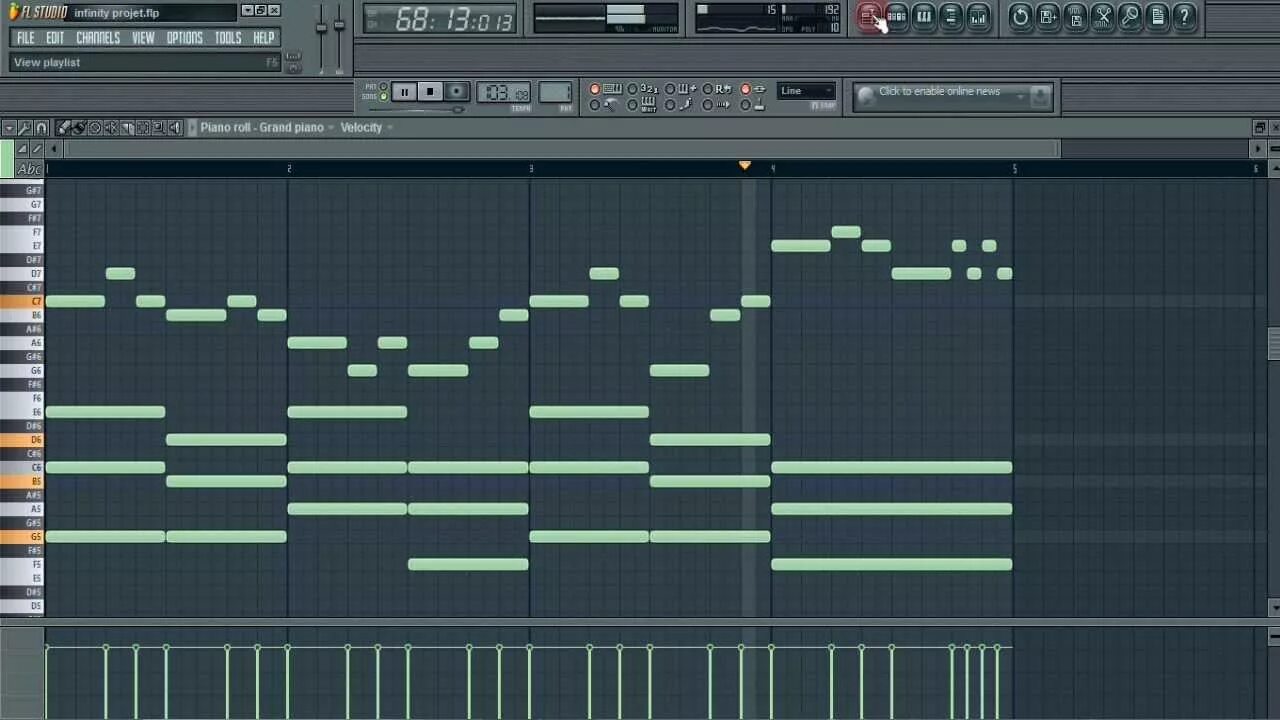
Task: Toggle metronome option
Action: (604, 105)
